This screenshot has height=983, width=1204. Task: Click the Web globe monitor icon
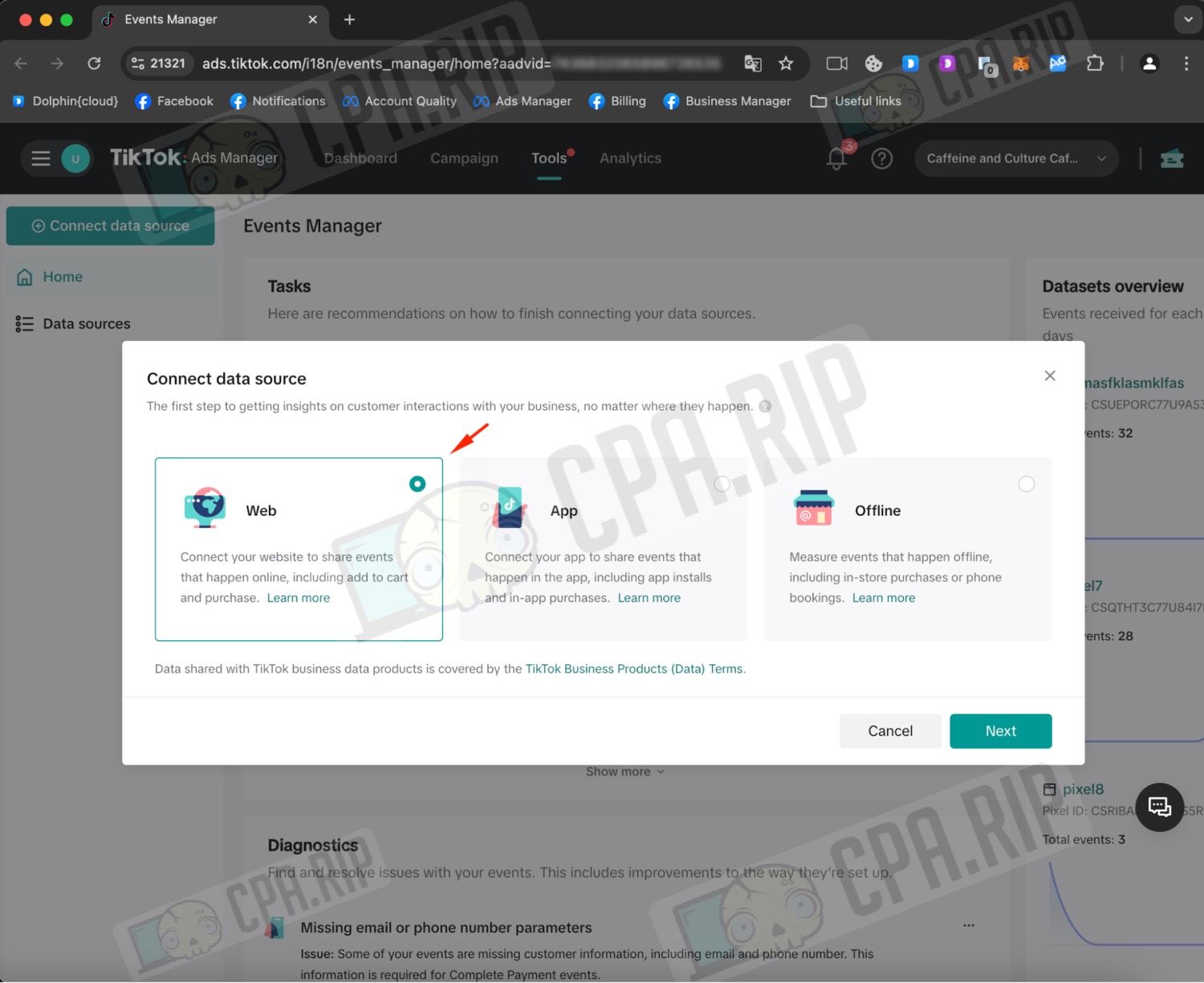click(x=205, y=508)
